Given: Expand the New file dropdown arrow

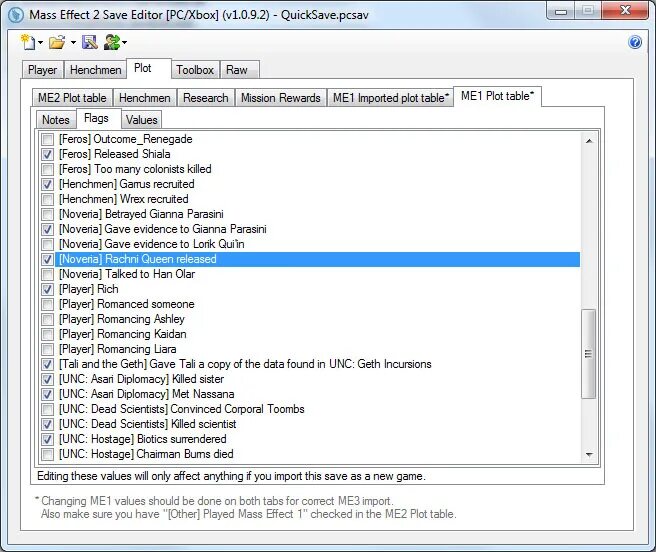Looking at the screenshot, I should (40, 42).
